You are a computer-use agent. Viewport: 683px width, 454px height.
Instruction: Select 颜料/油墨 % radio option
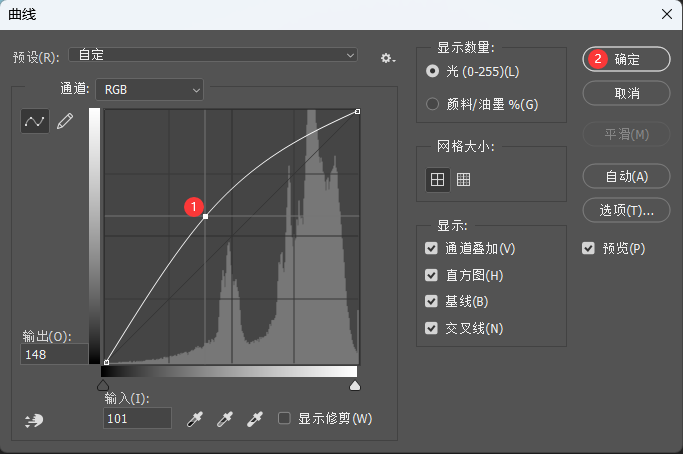432,104
